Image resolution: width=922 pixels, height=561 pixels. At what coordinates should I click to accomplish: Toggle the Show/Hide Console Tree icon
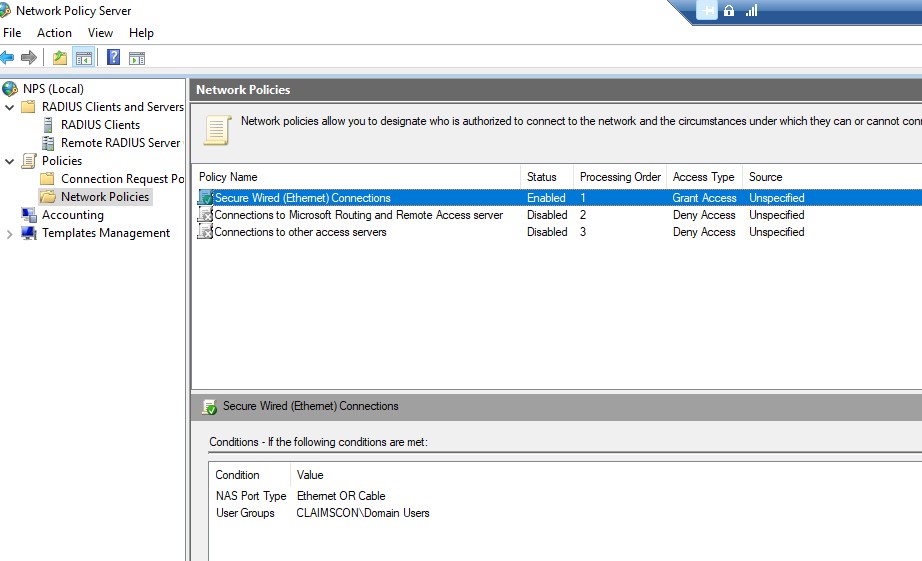[x=83, y=58]
